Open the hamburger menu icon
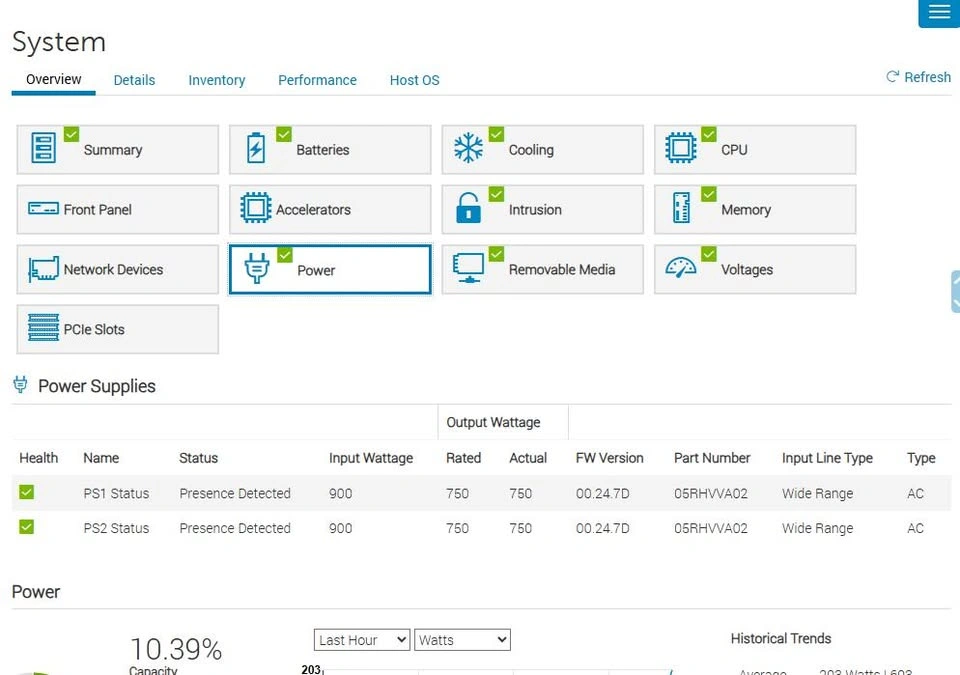960x675 pixels. coord(938,12)
